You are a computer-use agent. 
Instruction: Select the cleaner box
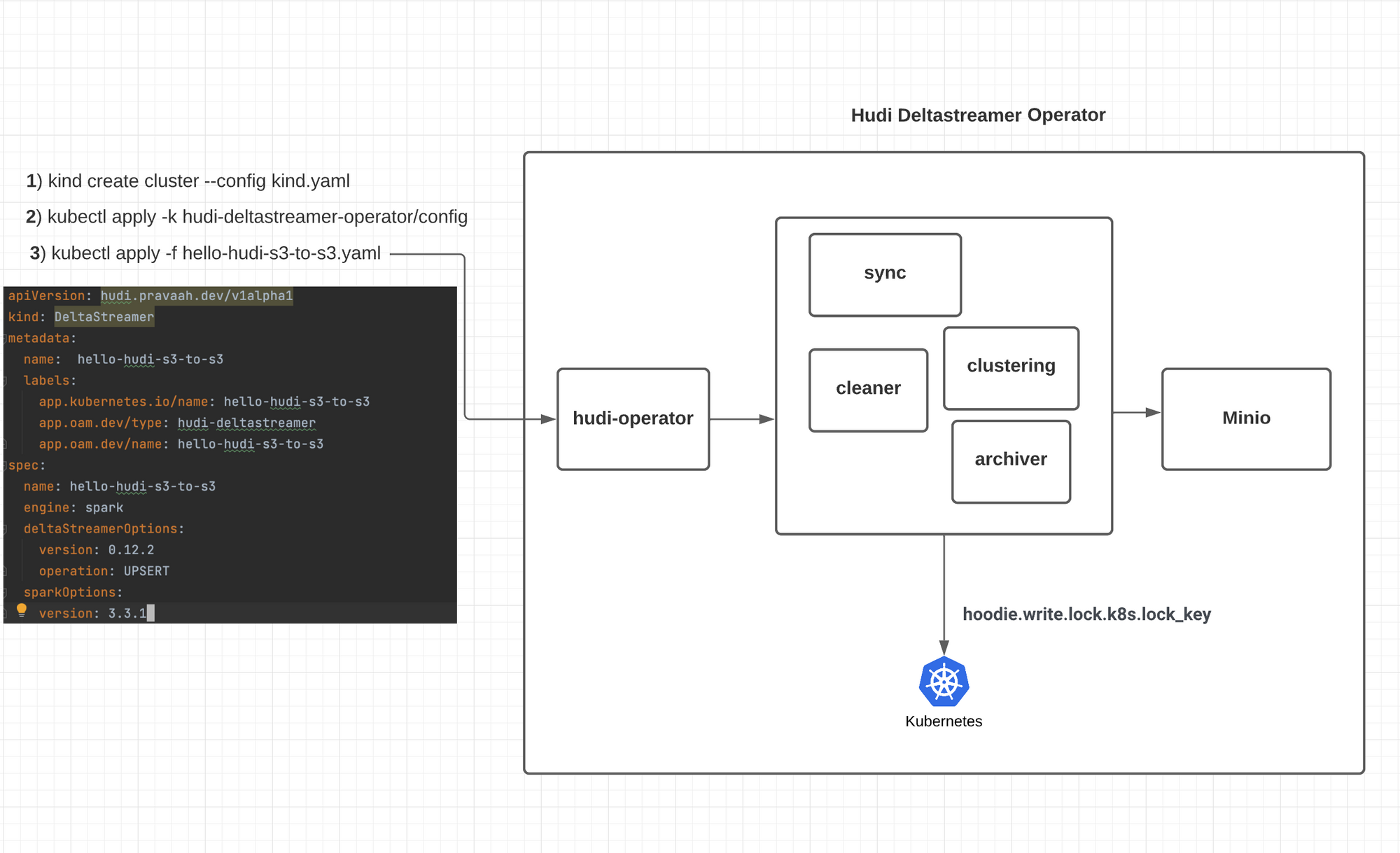pos(868,390)
